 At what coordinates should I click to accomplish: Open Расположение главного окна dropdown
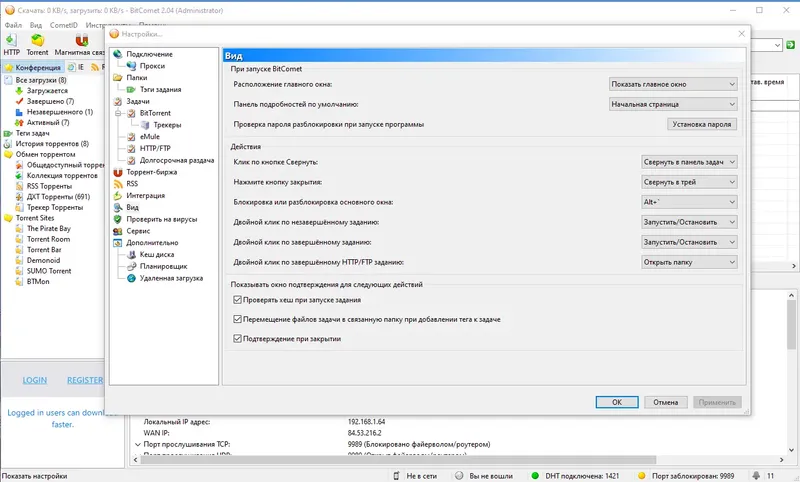673,84
